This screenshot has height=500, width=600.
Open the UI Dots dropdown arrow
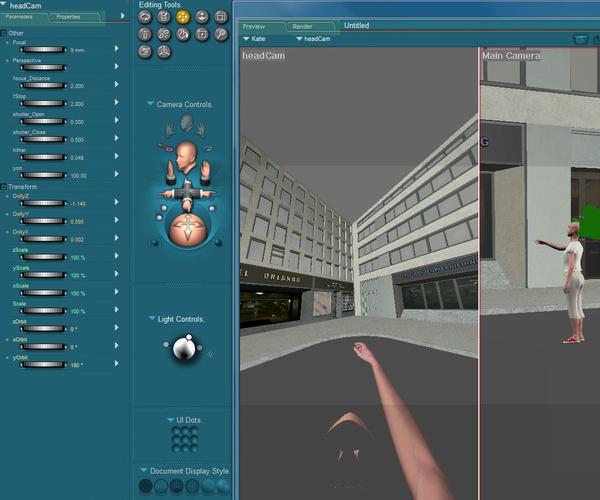point(171,420)
